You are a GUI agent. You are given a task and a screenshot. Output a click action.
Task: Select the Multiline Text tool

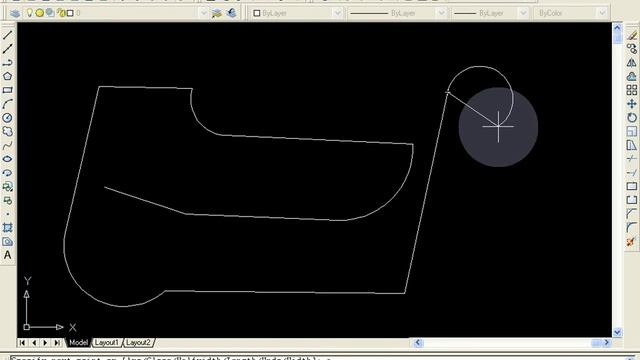7,255
